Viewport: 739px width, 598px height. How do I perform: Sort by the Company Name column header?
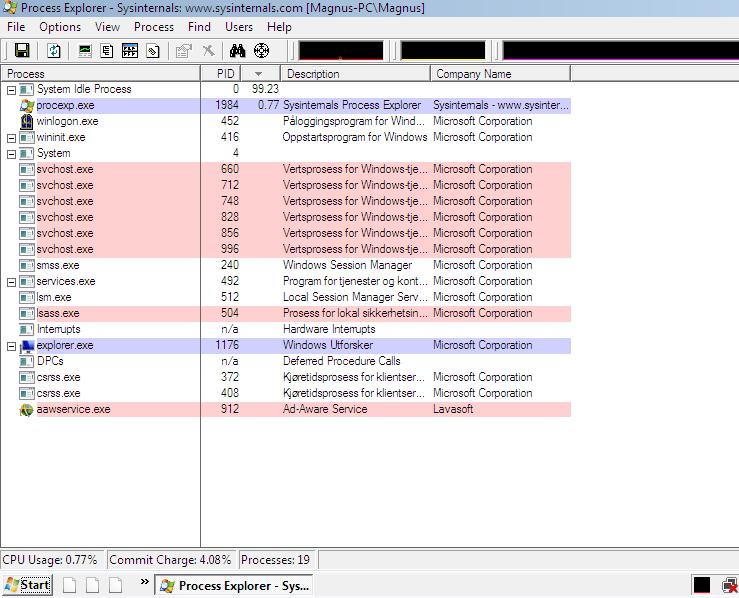500,74
